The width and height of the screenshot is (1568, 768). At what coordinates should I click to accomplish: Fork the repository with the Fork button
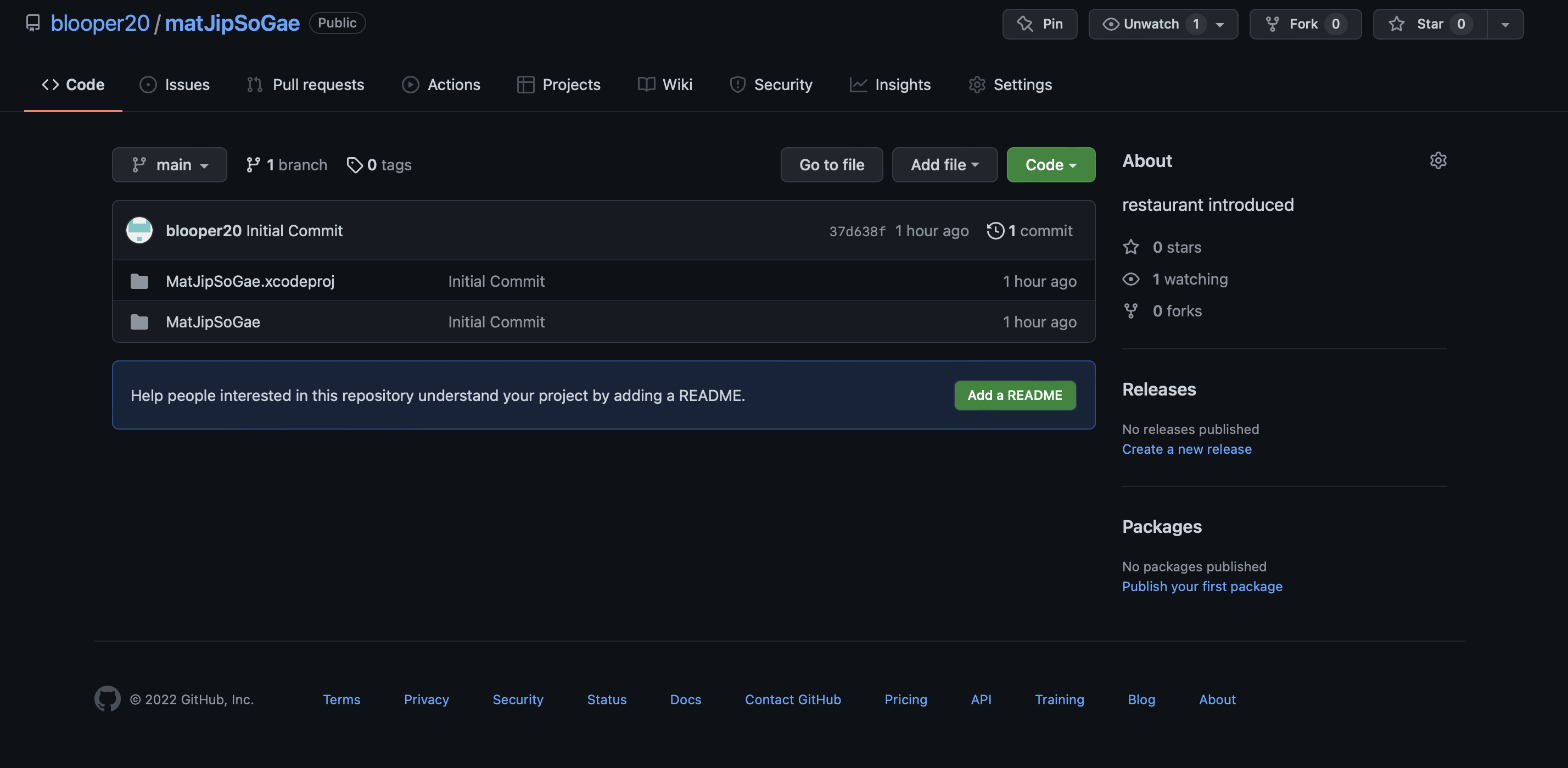click(x=1305, y=24)
